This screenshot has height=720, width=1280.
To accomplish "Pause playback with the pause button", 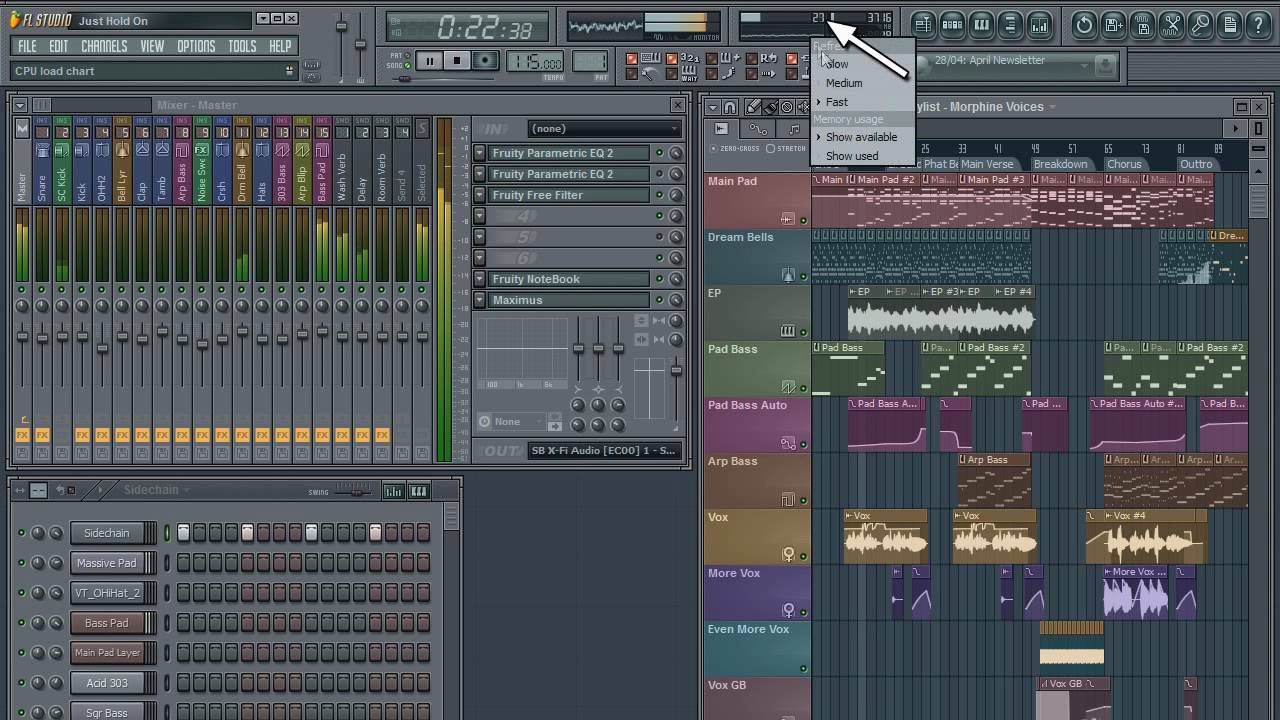I will click(430, 61).
